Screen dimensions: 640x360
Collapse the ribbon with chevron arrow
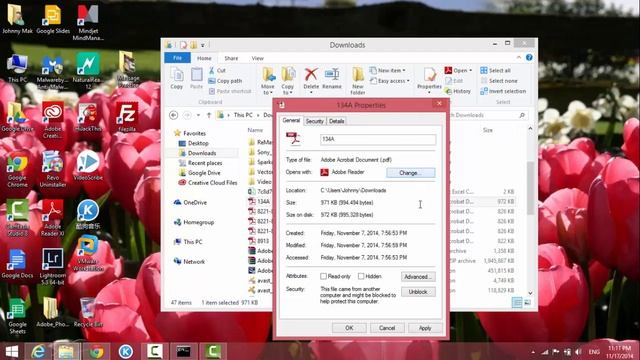[x=519, y=58]
